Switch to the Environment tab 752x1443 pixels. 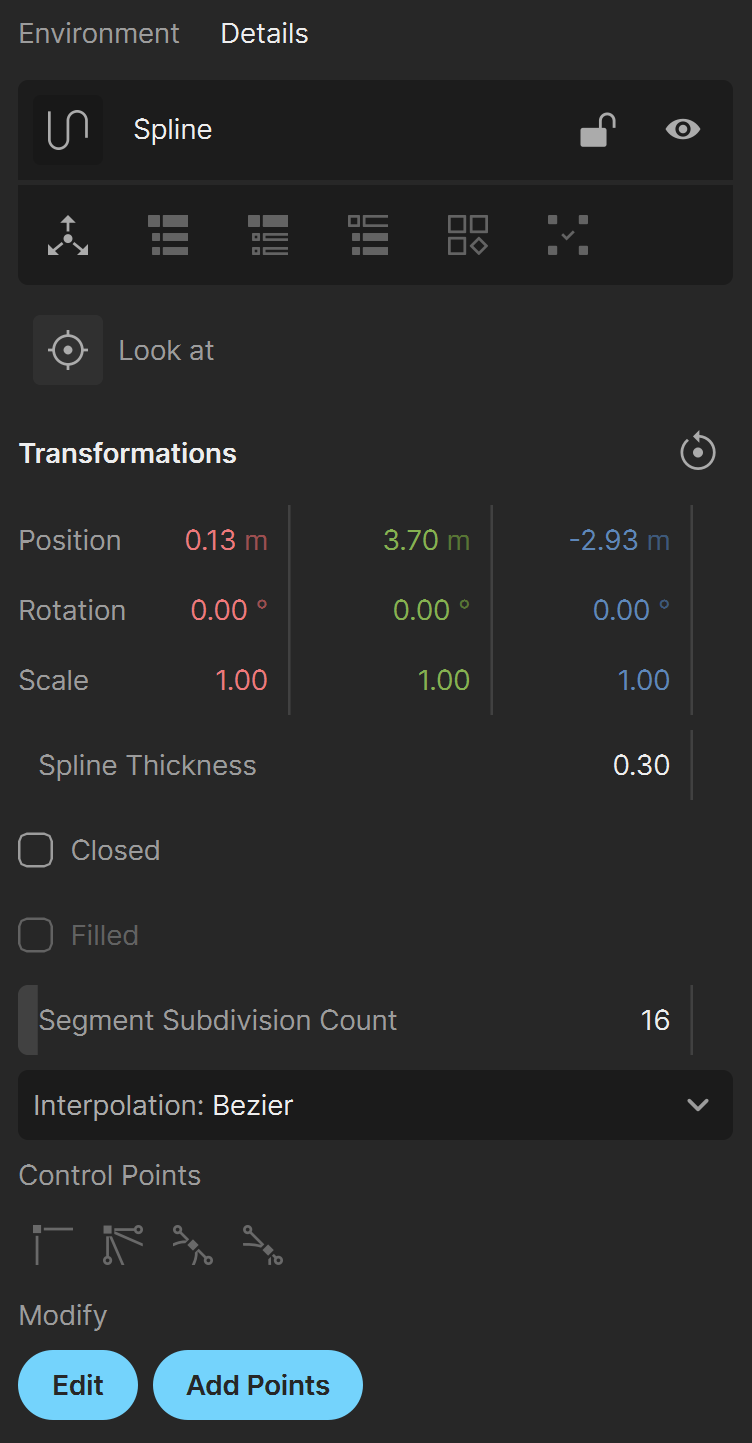pyautogui.click(x=99, y=33)
